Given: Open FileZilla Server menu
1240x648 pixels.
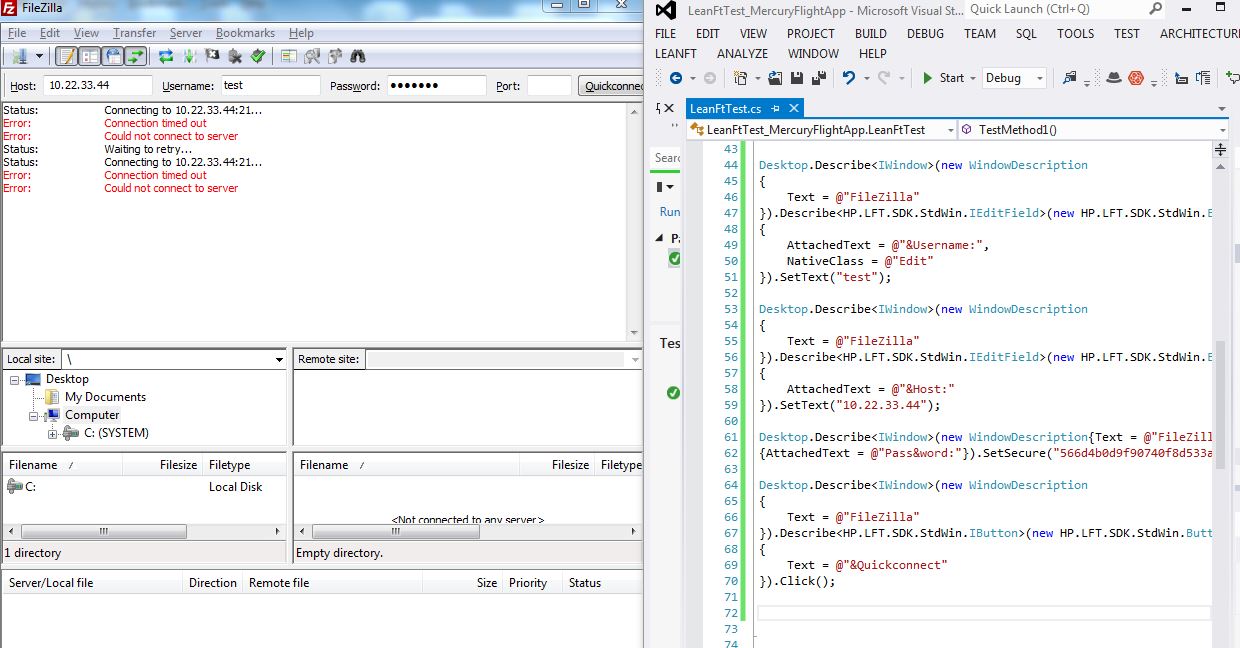Looking at the screenshot, I should (x=186, y=33).
